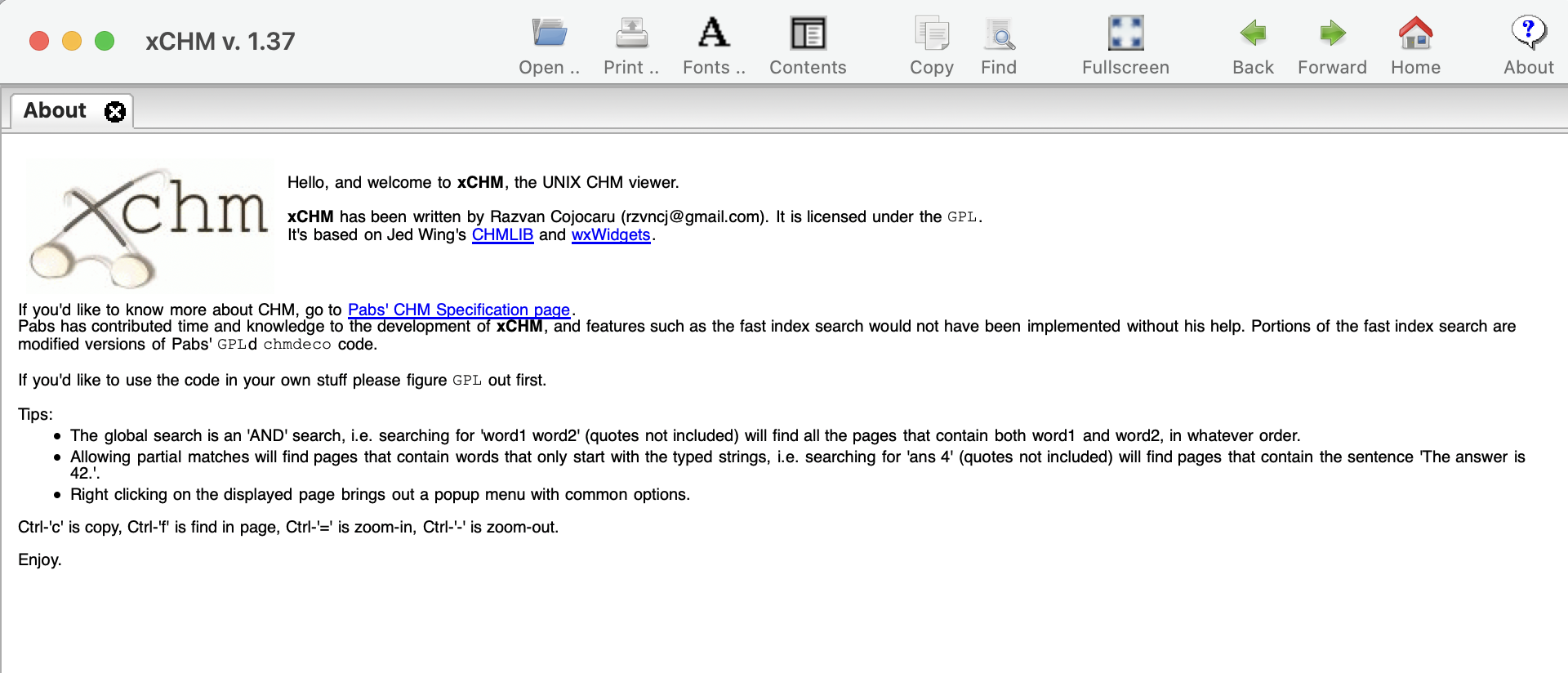Go Forward using green arrow
Image resolution: width=1568 pixels, height=673 pixels.
pyautogui.click(x=1332, y=33)
